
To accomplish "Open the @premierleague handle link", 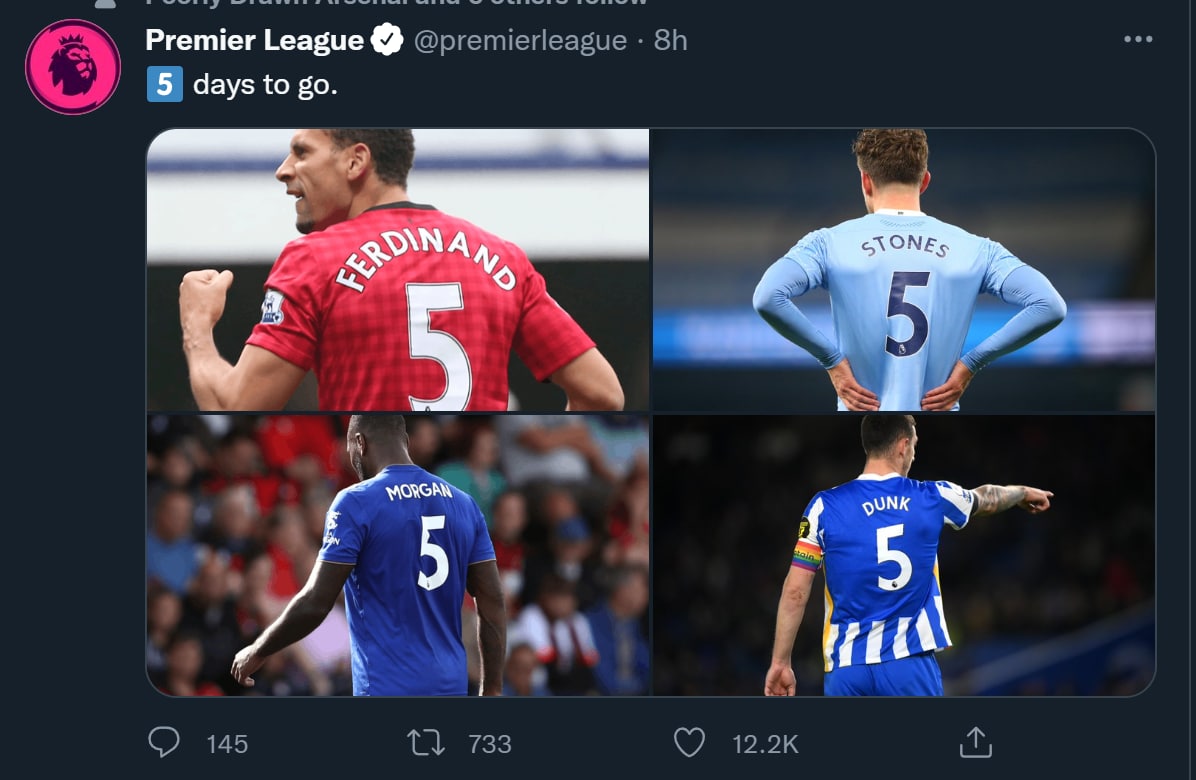I will 520,40.
